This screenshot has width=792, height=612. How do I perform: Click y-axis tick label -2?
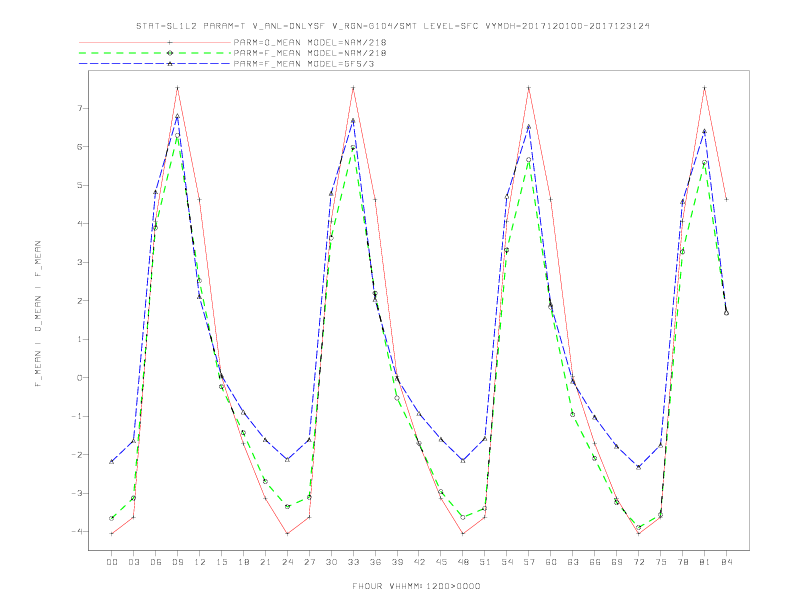click(x=77, y=454)
